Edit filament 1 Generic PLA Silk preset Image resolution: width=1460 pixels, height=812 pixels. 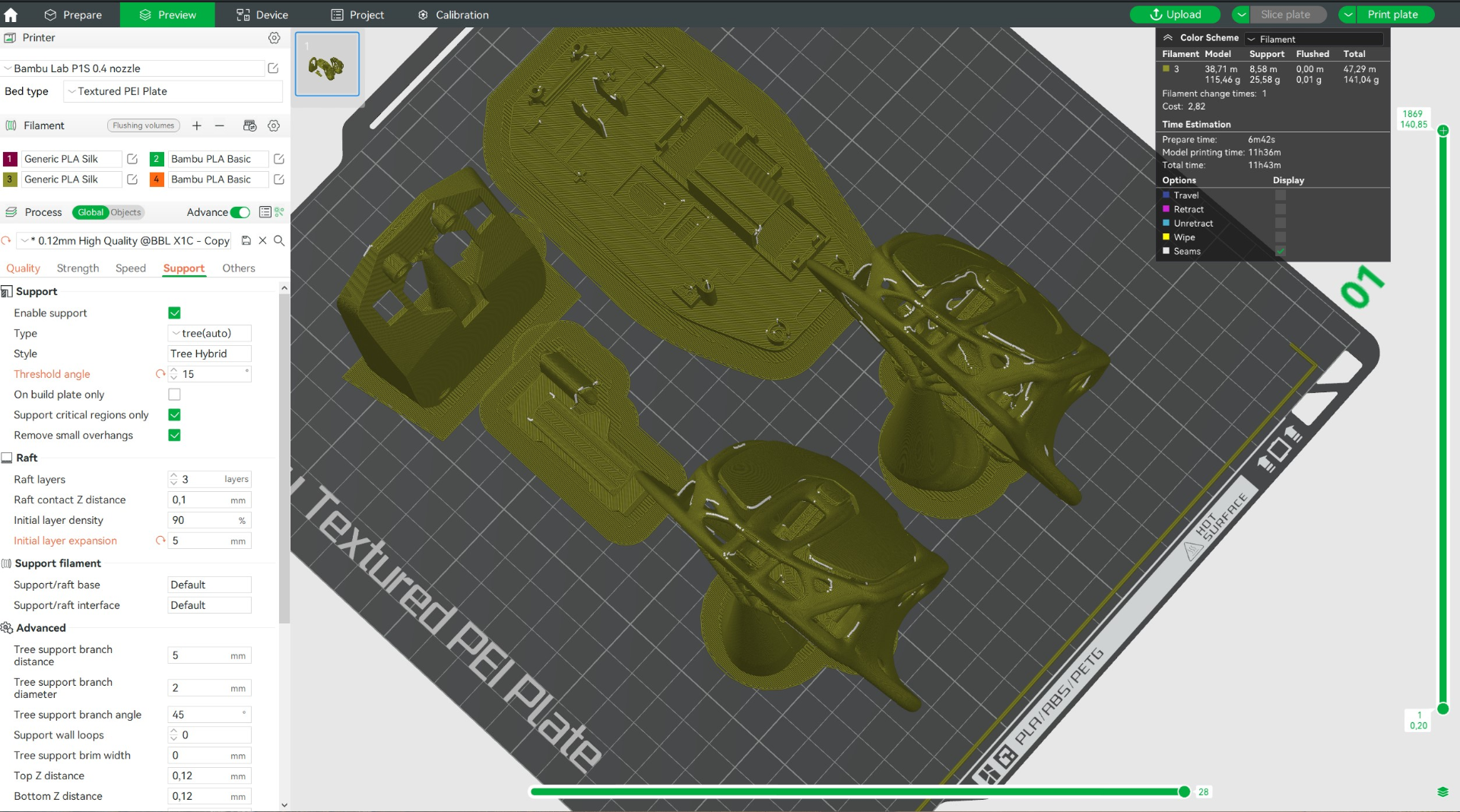click(132, 159)
